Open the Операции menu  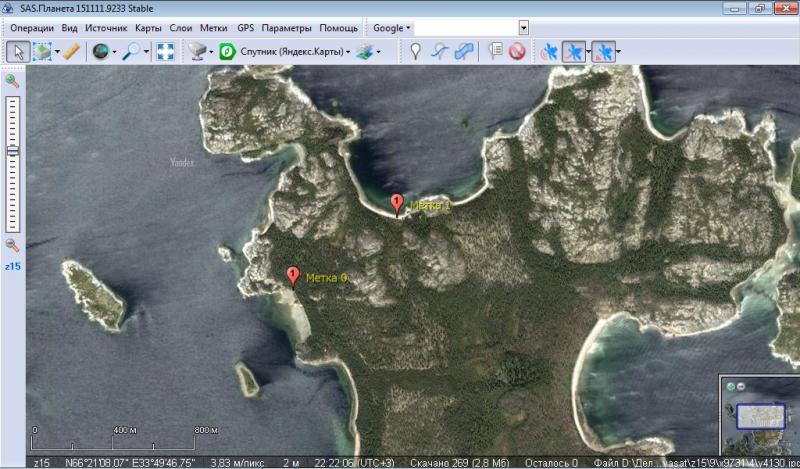(x=31, y=28)
